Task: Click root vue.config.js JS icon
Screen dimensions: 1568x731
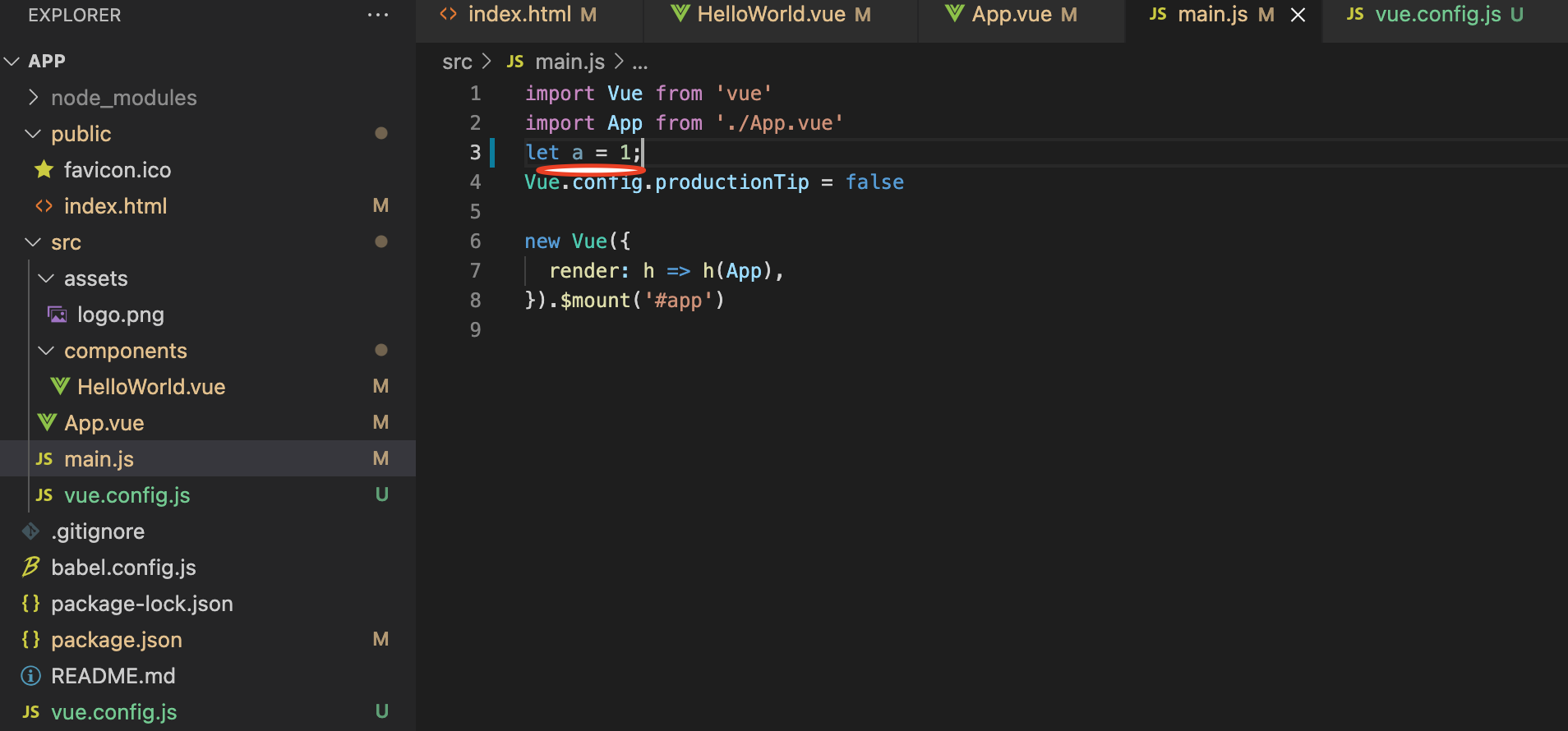Action: click(31, 712)
